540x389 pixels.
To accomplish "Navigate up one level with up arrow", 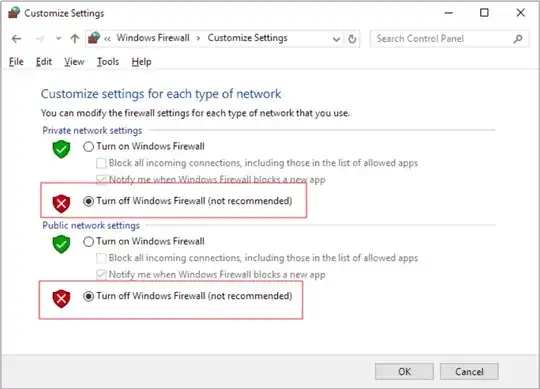I will coord(75,39).
